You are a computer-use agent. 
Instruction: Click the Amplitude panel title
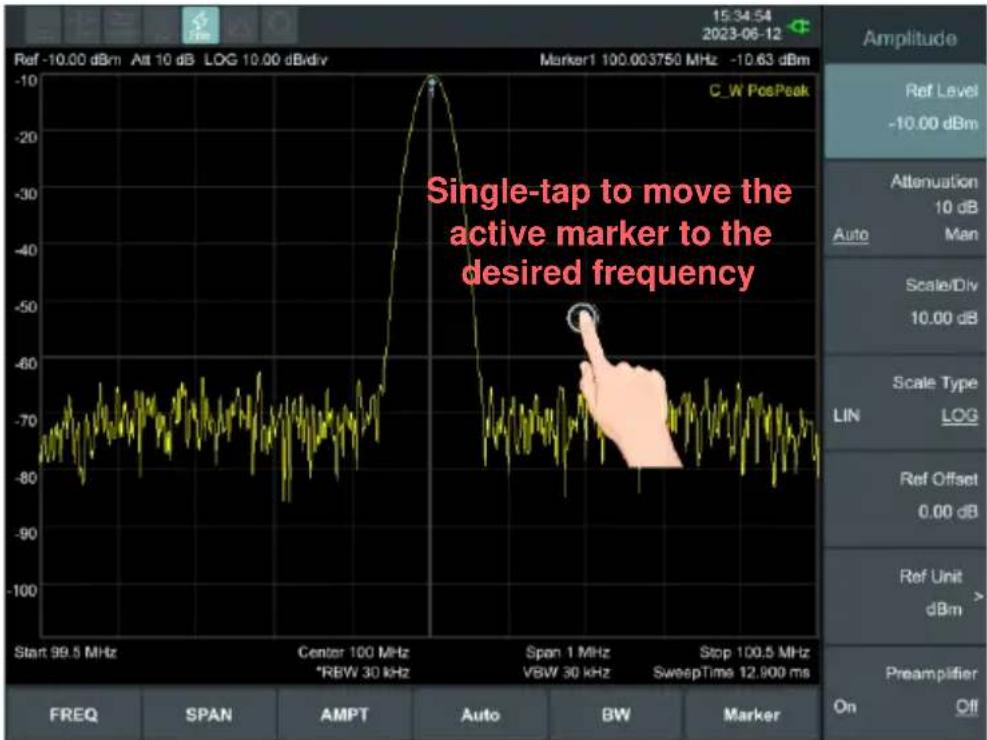tap(910, 38)
